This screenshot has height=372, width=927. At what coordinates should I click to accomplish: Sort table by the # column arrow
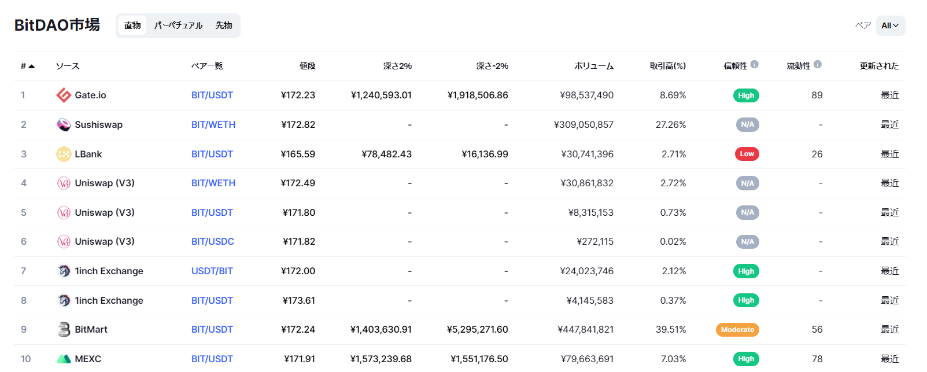31,66
